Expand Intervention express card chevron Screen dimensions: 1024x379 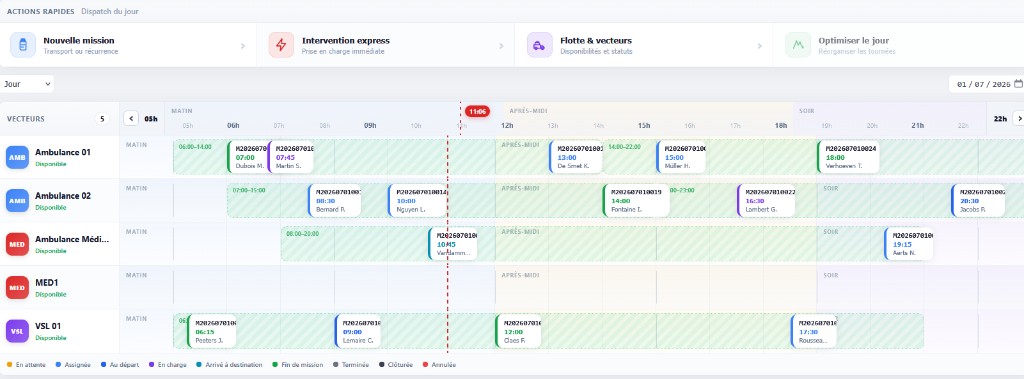click(x=502, y=46)
